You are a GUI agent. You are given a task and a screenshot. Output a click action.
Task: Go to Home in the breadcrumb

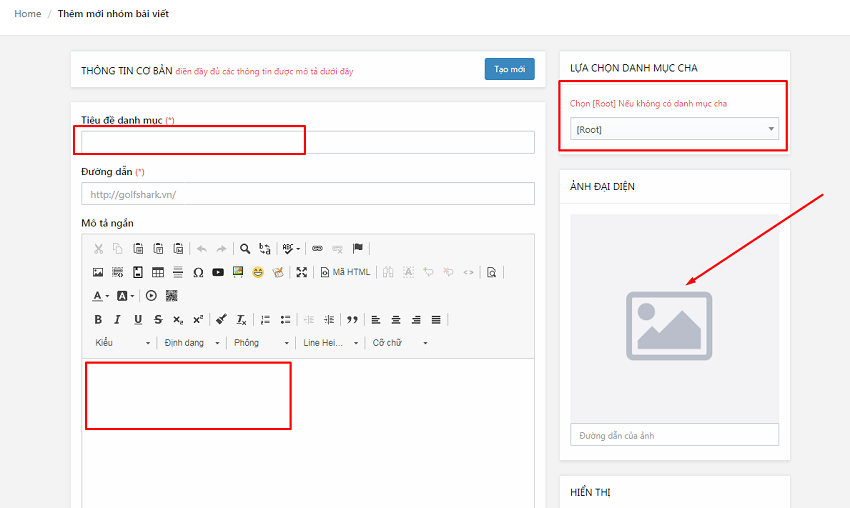[28, 14]
